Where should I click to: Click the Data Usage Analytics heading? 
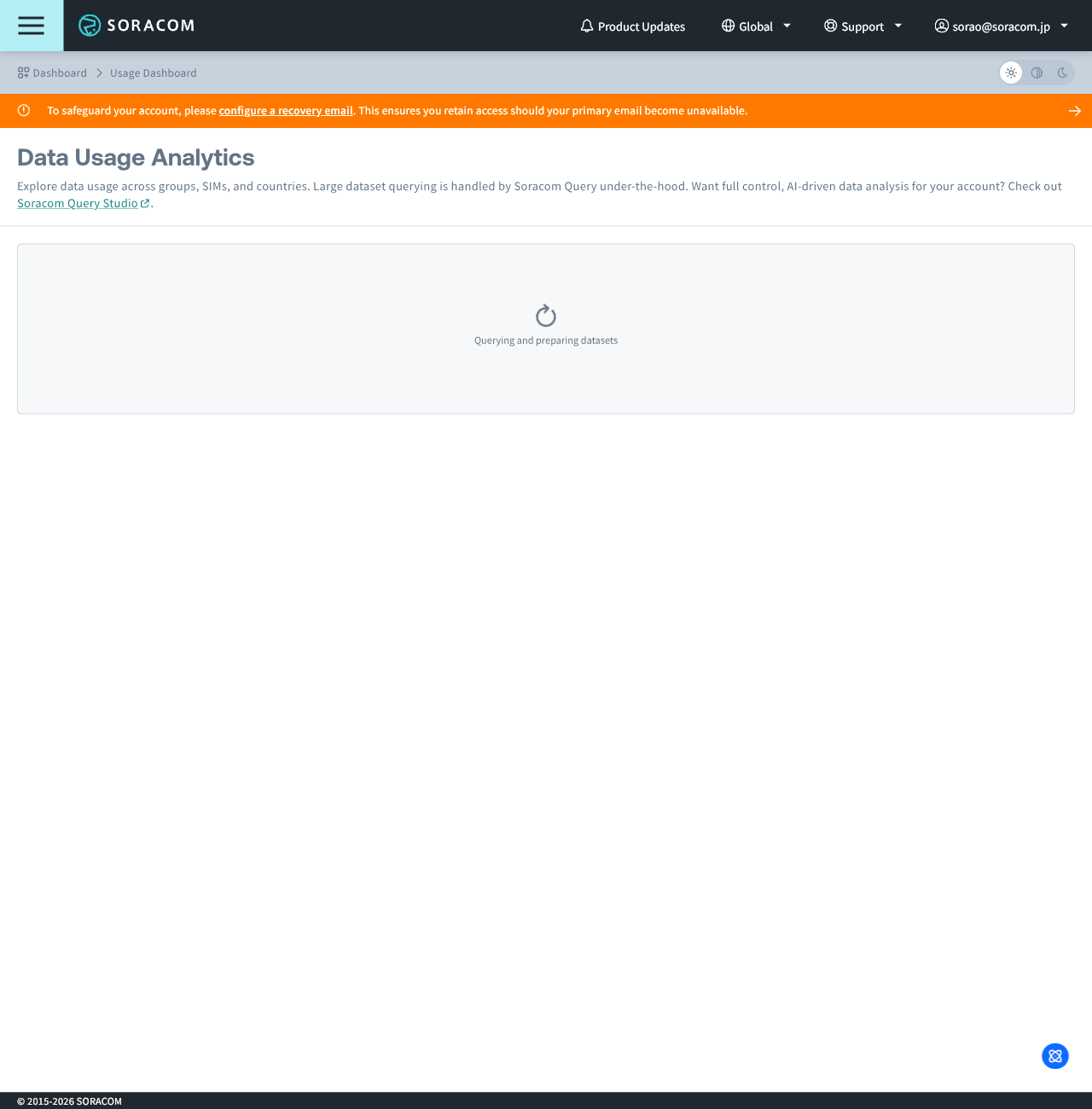pos(136,158)
